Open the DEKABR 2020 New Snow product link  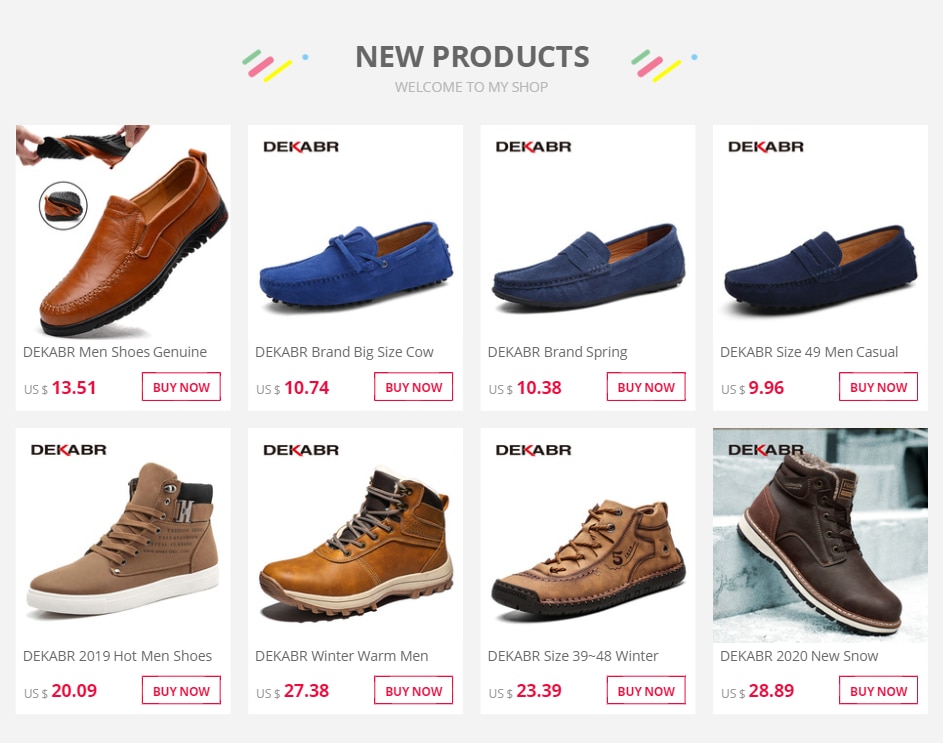click(x=799, y=656)
